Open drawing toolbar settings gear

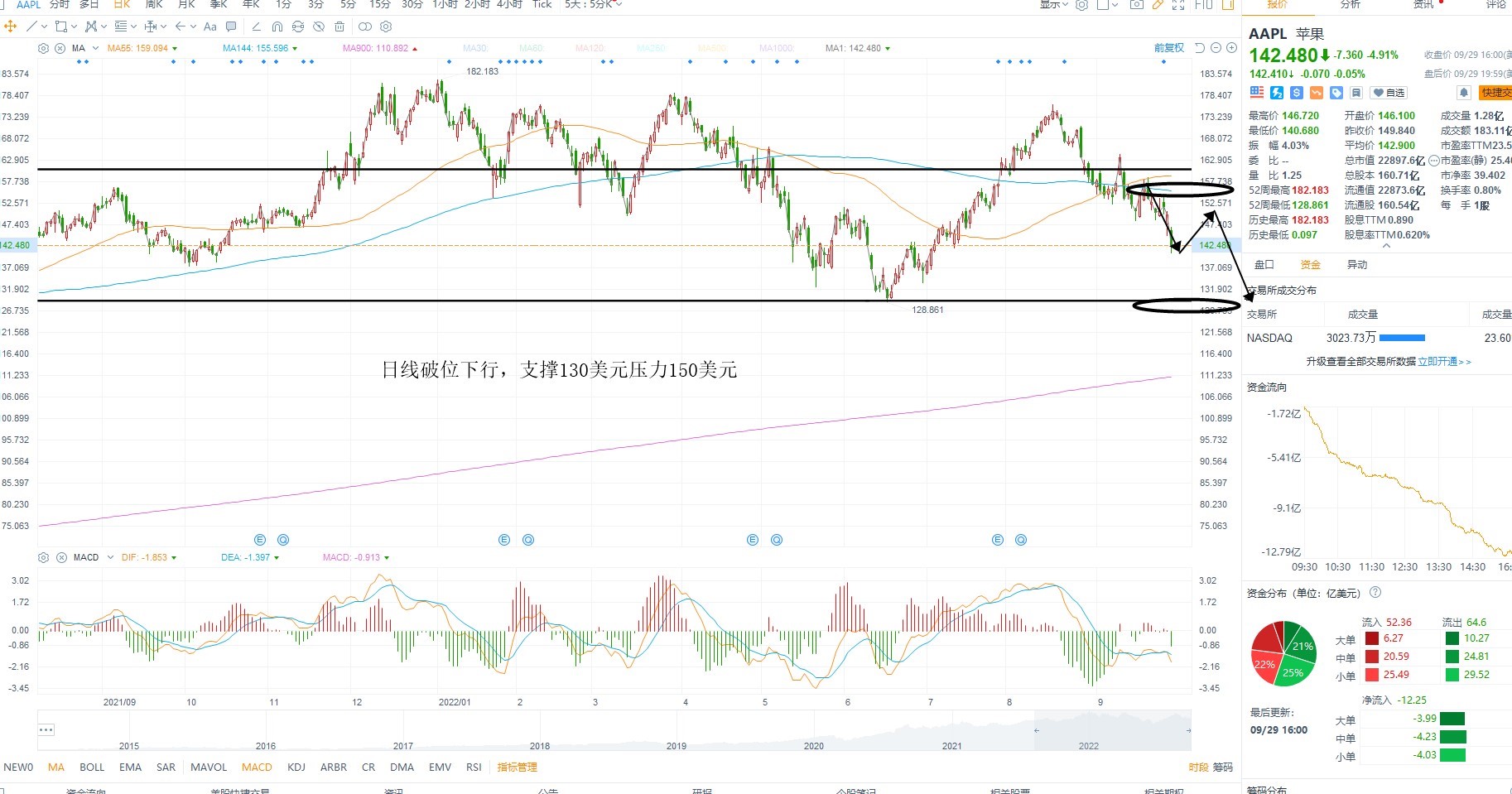385,26
